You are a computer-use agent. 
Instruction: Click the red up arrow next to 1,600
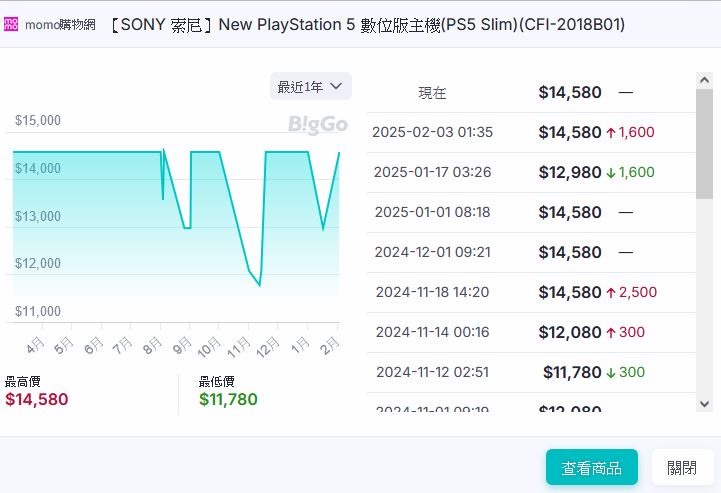611,133
